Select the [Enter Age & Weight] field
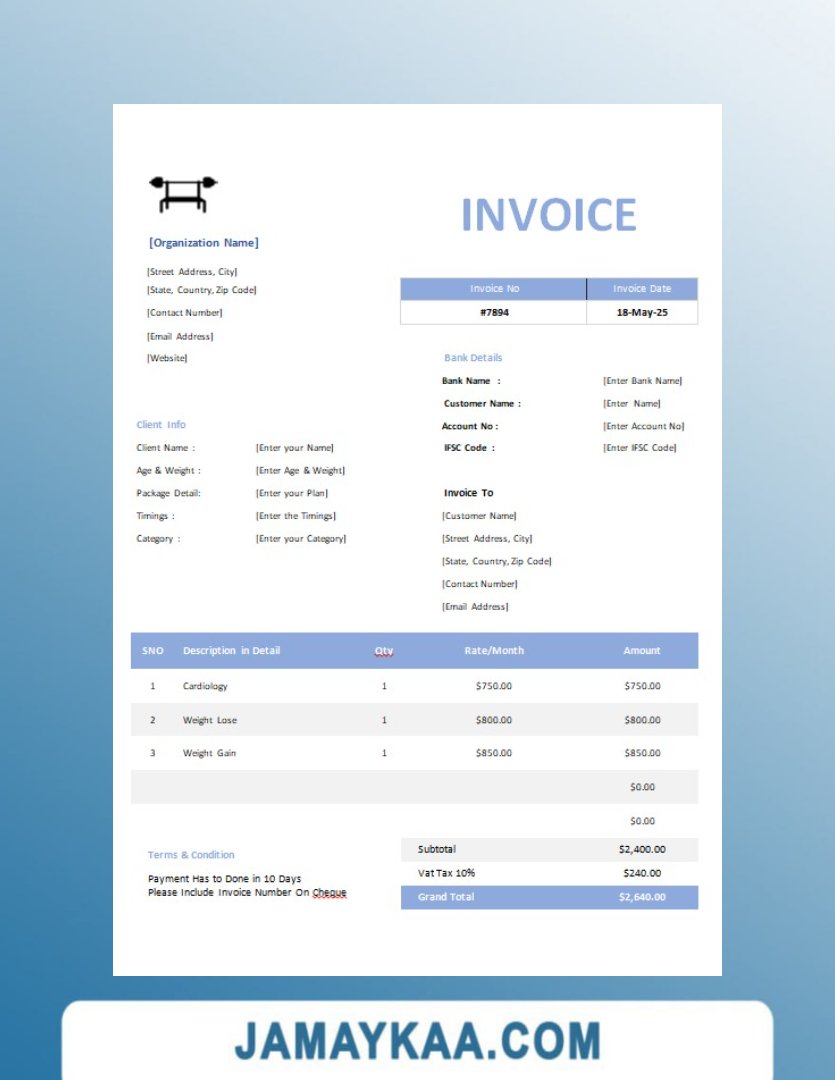The height and width of the screenshot is (1080, 835). click(x=300, y=471)
